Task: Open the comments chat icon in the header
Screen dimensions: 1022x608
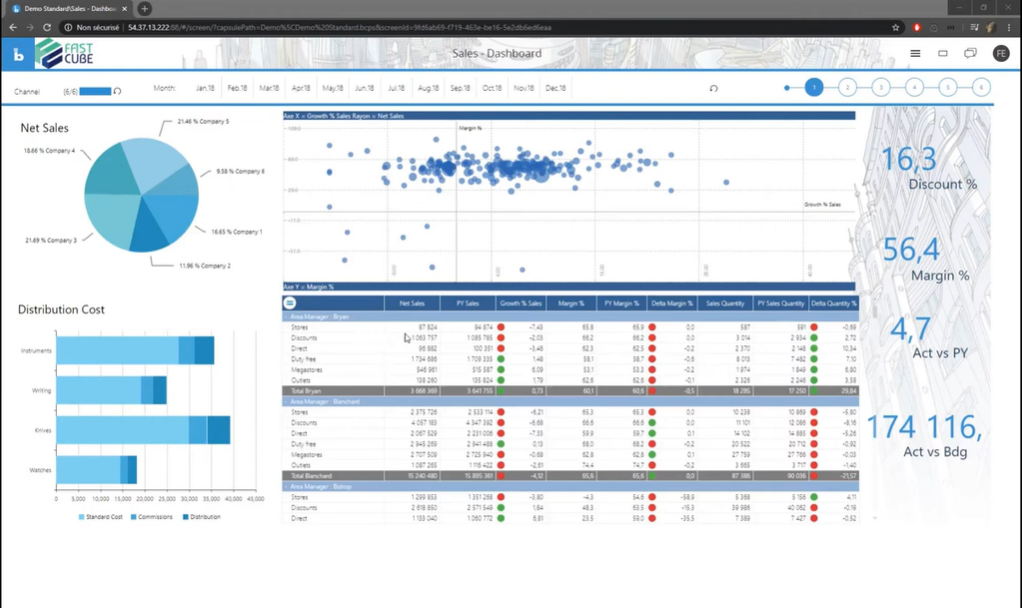Action: tap(970, 53)
